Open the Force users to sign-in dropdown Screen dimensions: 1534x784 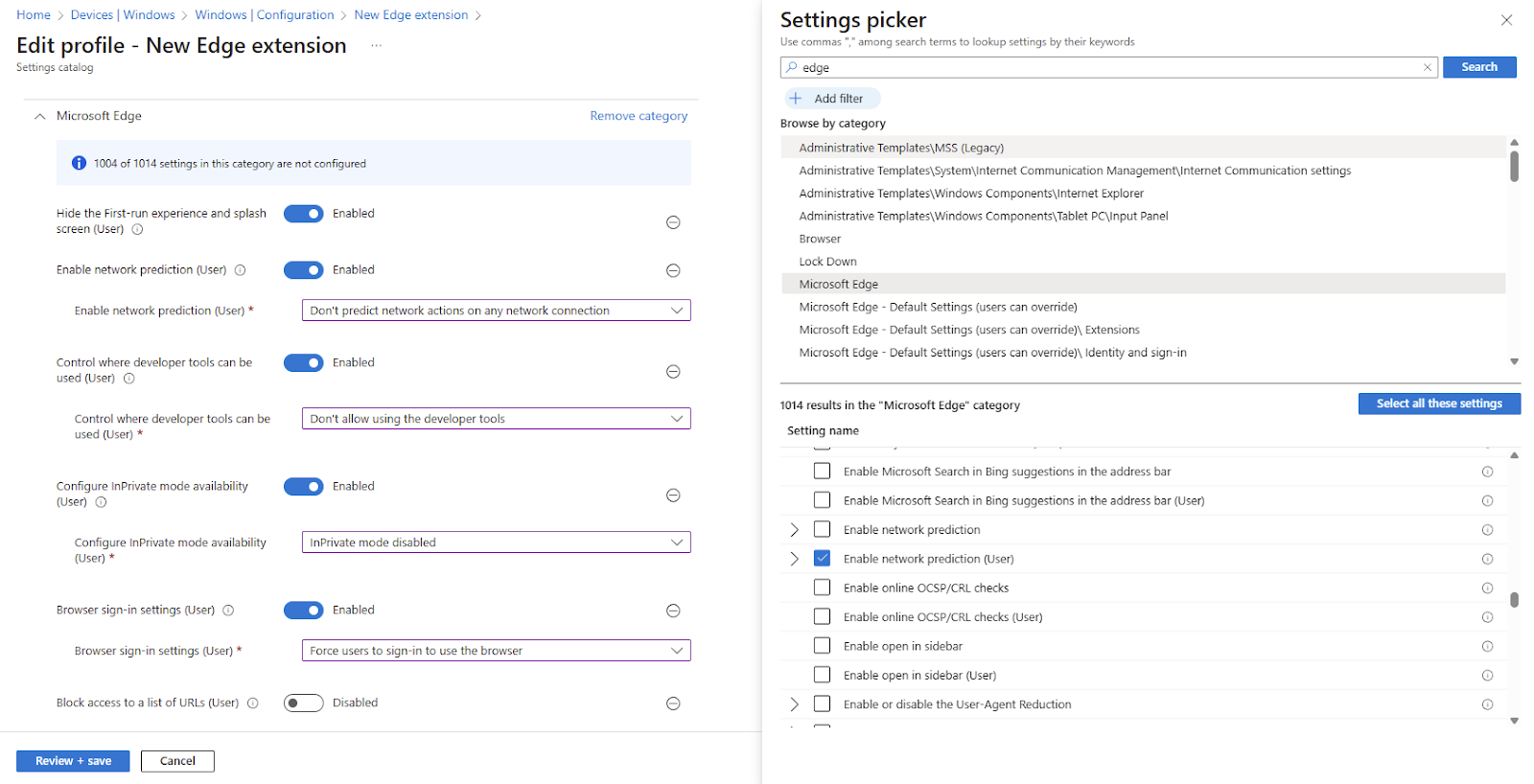point(497,651)
